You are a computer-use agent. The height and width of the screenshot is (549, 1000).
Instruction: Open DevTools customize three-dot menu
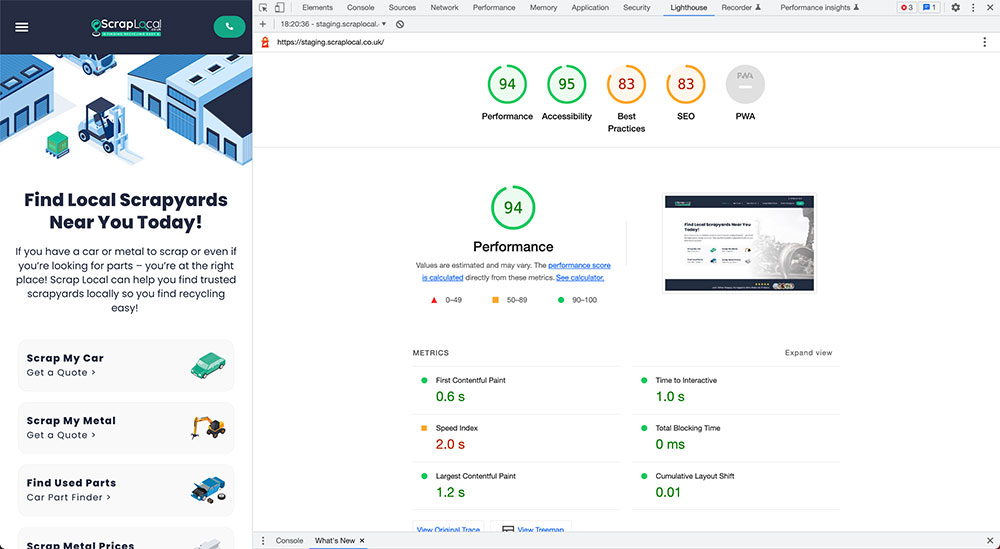coord(973,8)
